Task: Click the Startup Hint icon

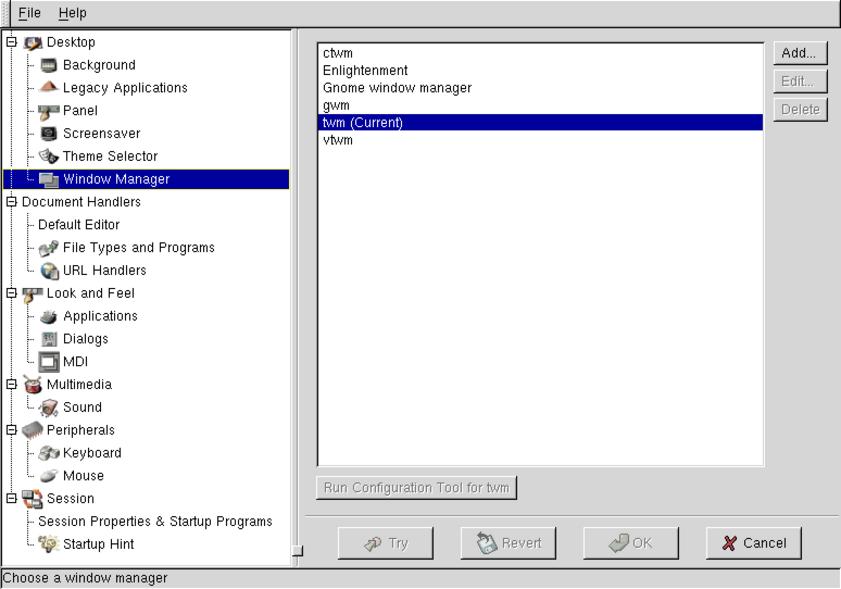Action: coord(49,544)
